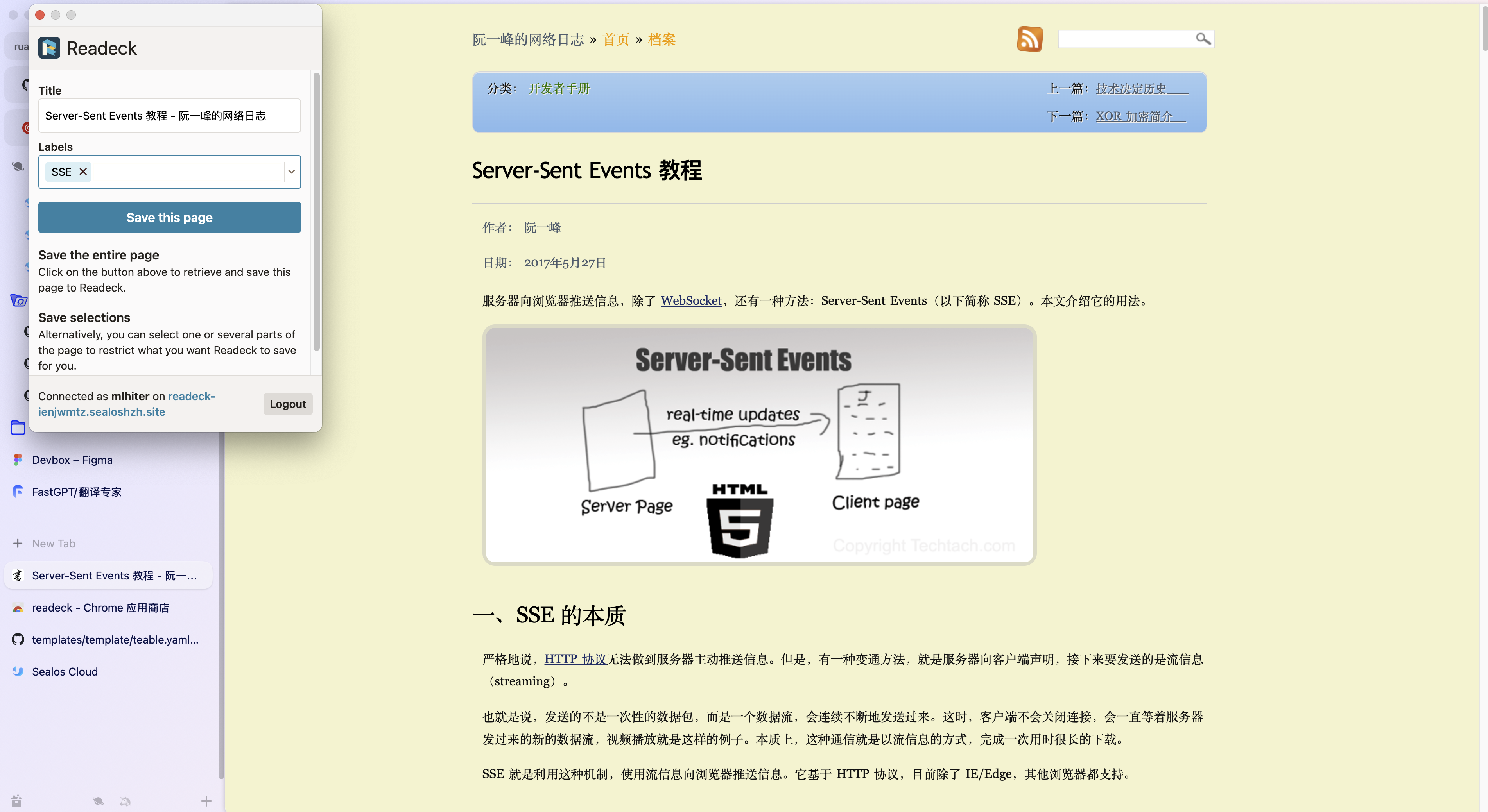
Task: Click the orange RSS feed icon
Action: coord(1029,39)
